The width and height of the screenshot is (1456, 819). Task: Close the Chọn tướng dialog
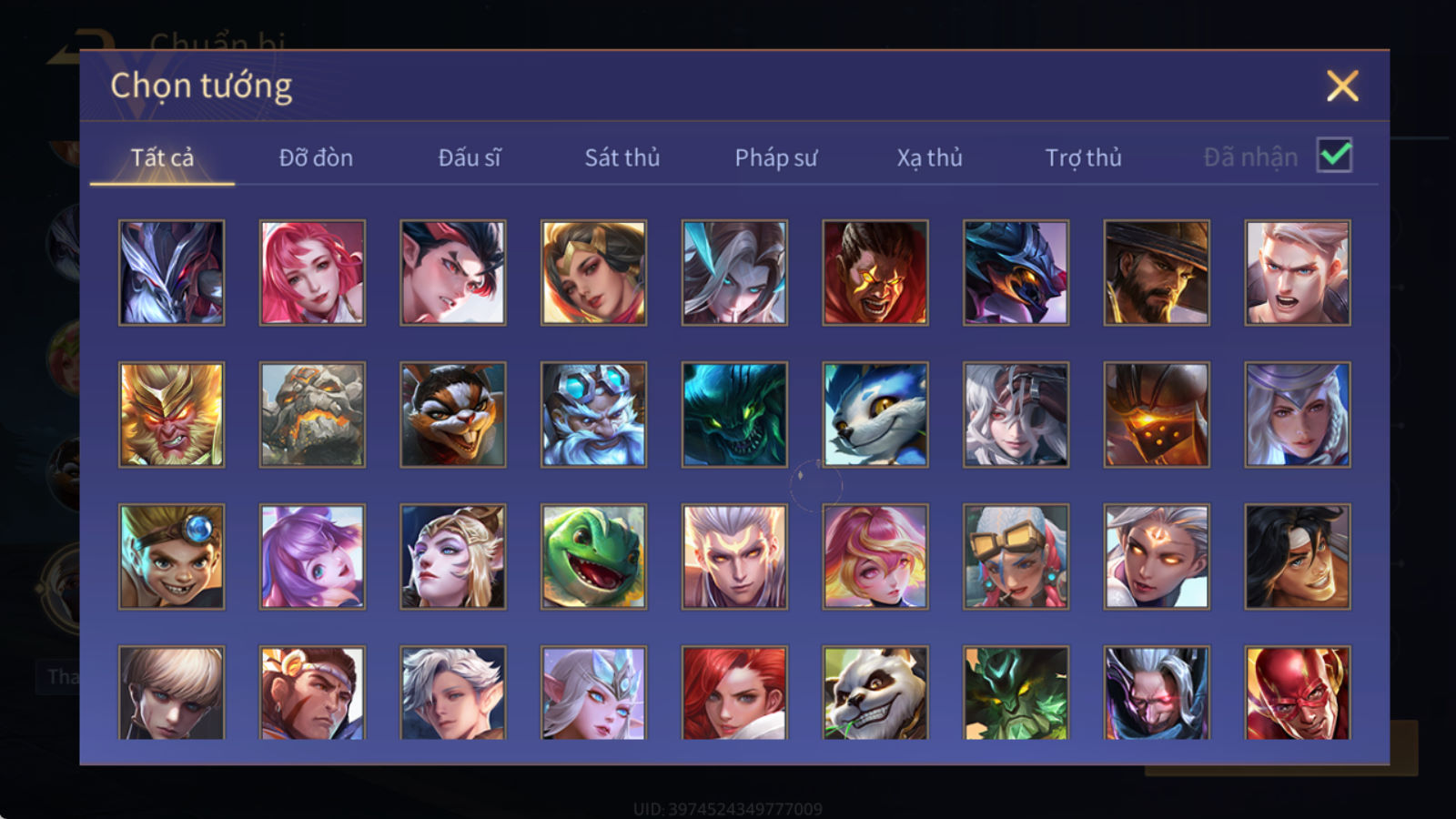[x=1342, y=86]
